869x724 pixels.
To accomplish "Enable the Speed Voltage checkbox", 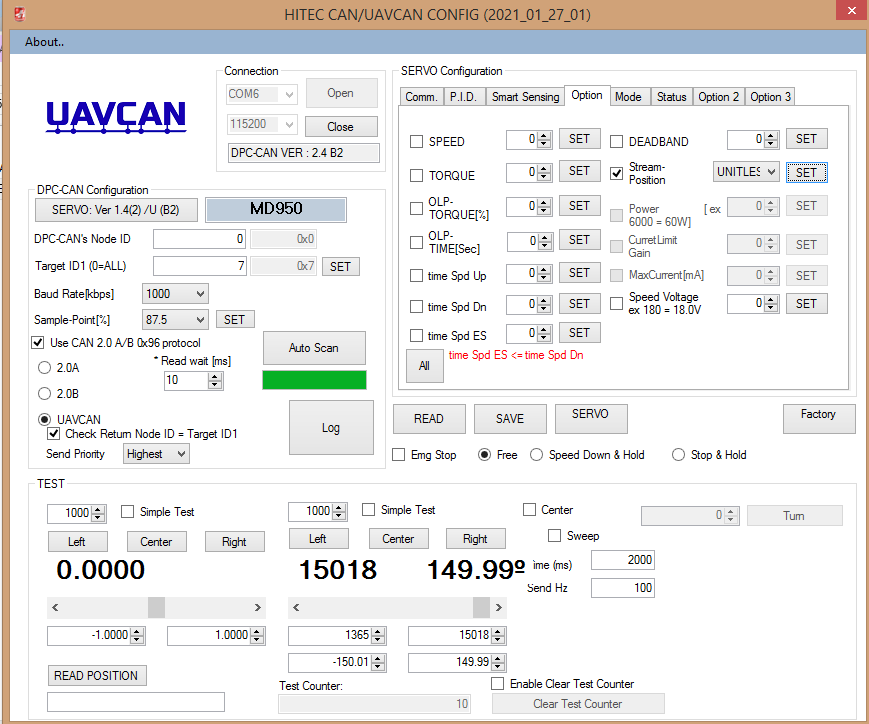I will 616,303.
